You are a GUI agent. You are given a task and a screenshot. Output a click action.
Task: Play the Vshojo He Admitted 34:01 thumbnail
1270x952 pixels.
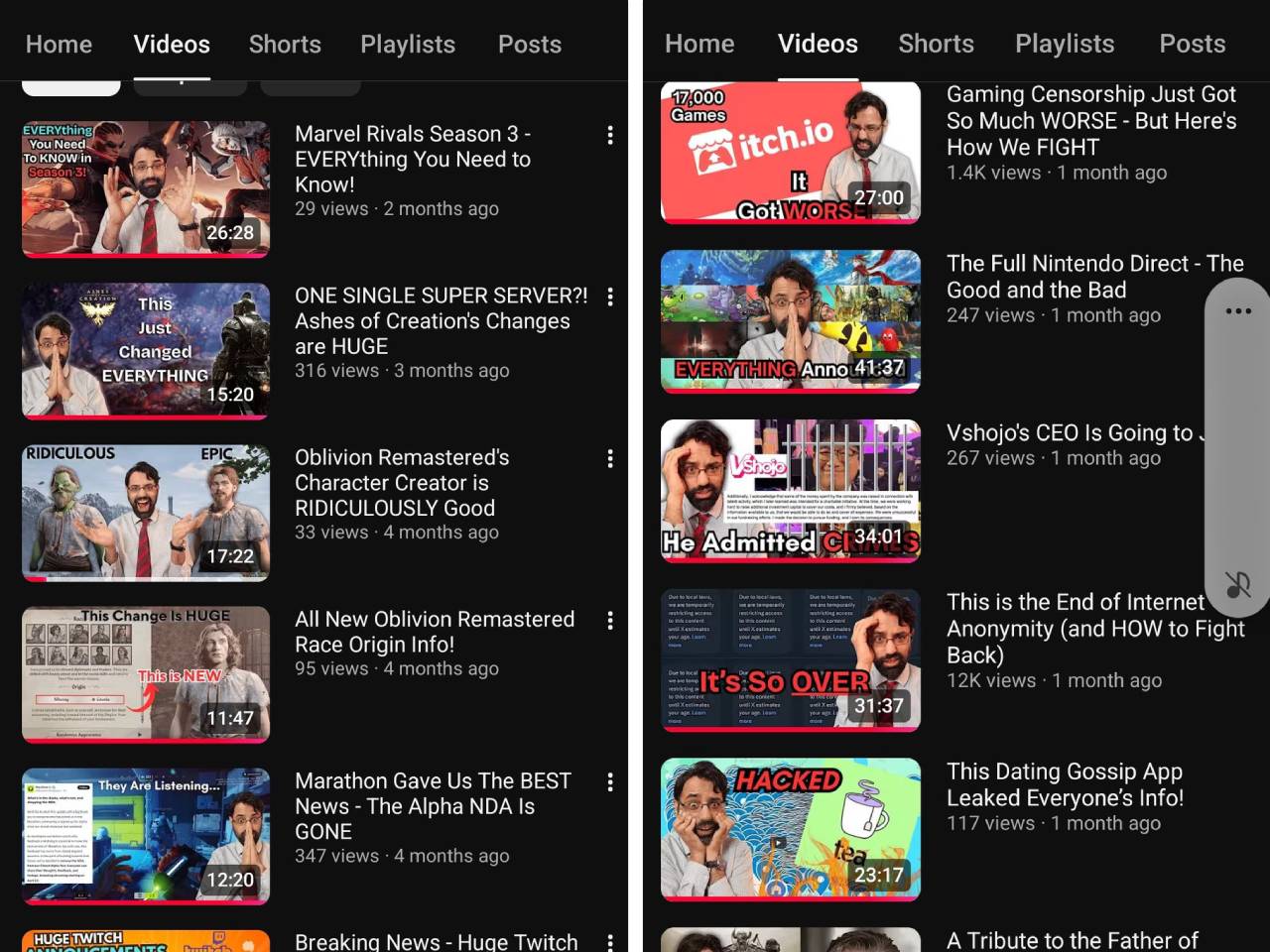pos(790,491)
